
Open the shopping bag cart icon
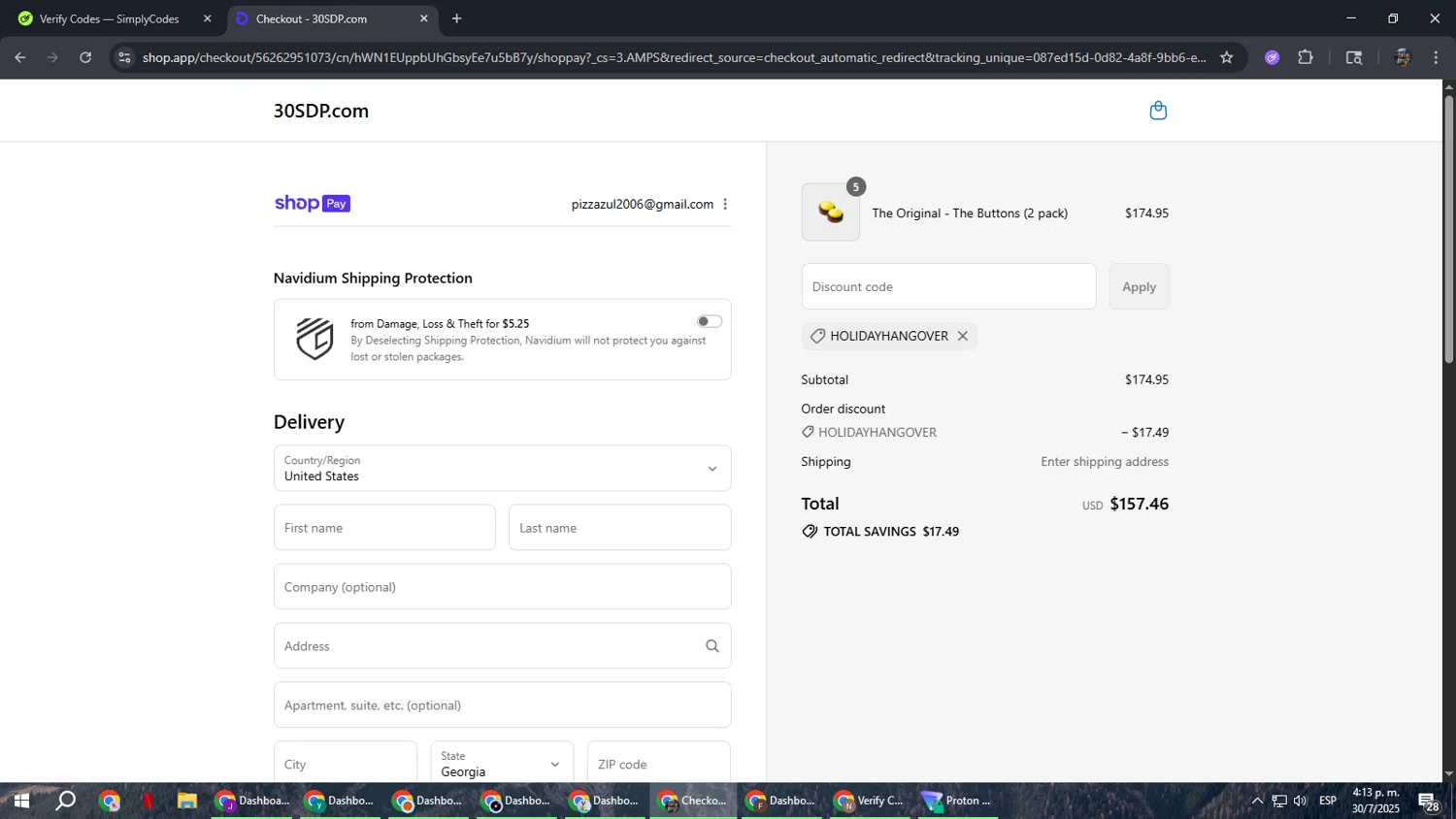tap(1158, 111)
